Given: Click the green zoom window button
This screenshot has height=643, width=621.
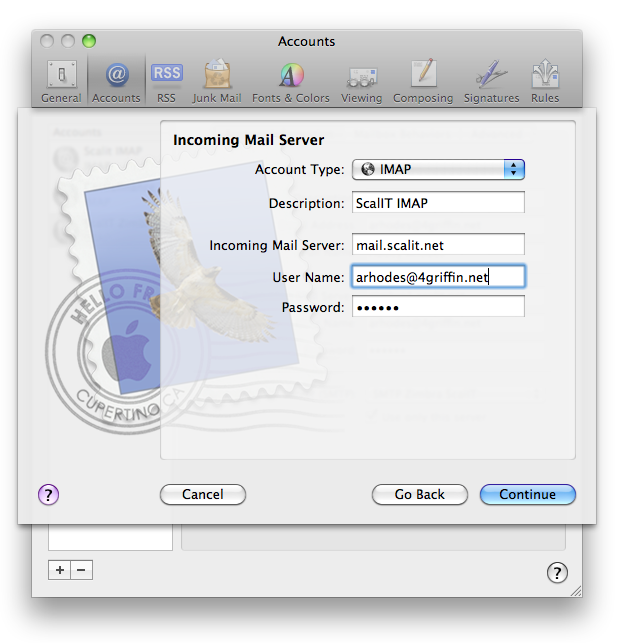Looking at the screenshot, I should point(89,41).
